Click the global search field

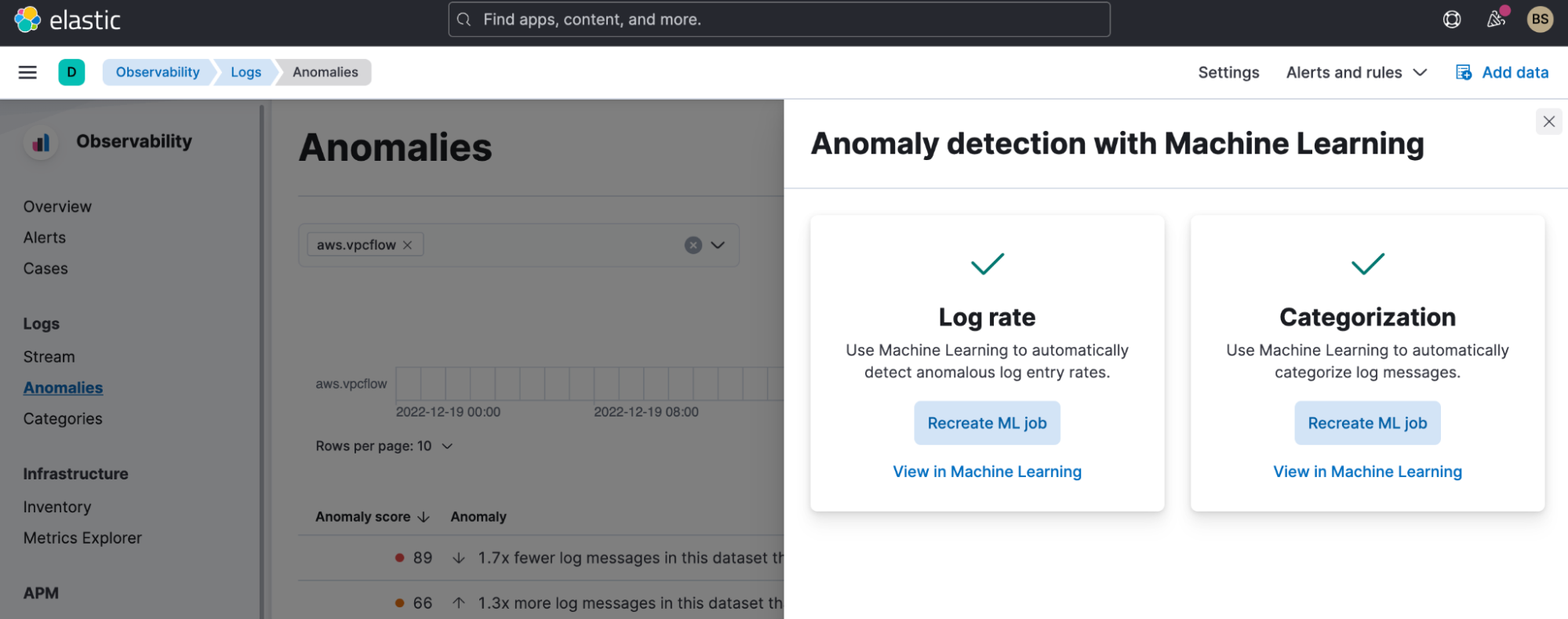pyautogui.click(x=779, y=20)
